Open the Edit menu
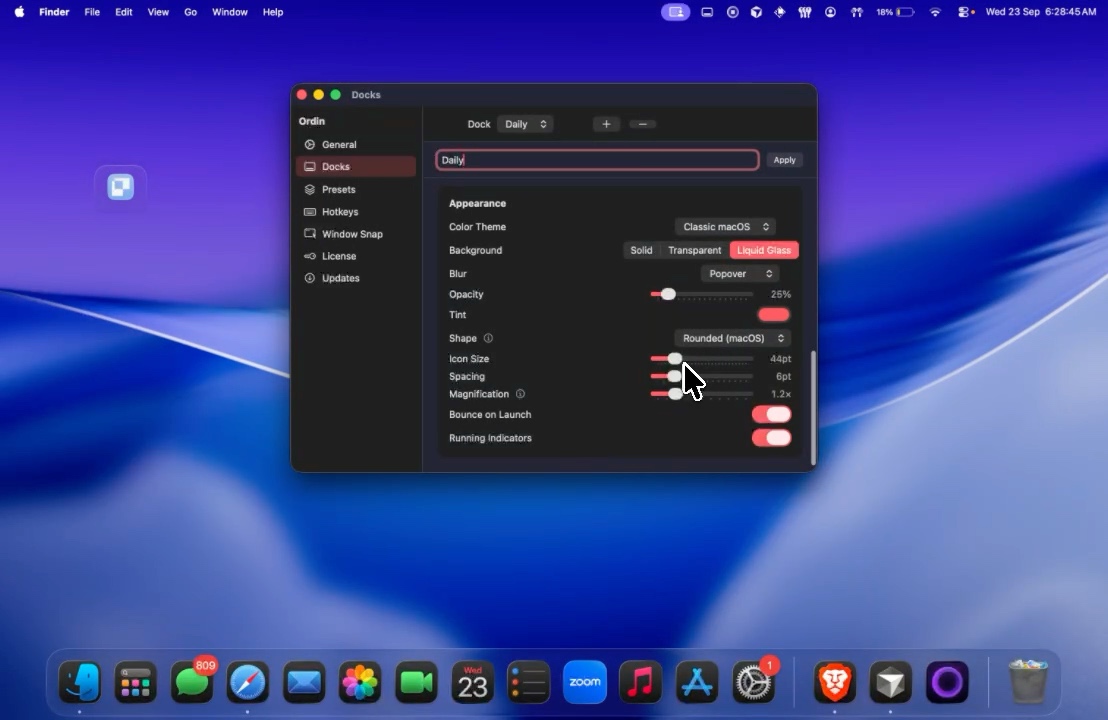 [x=124, y=12]
